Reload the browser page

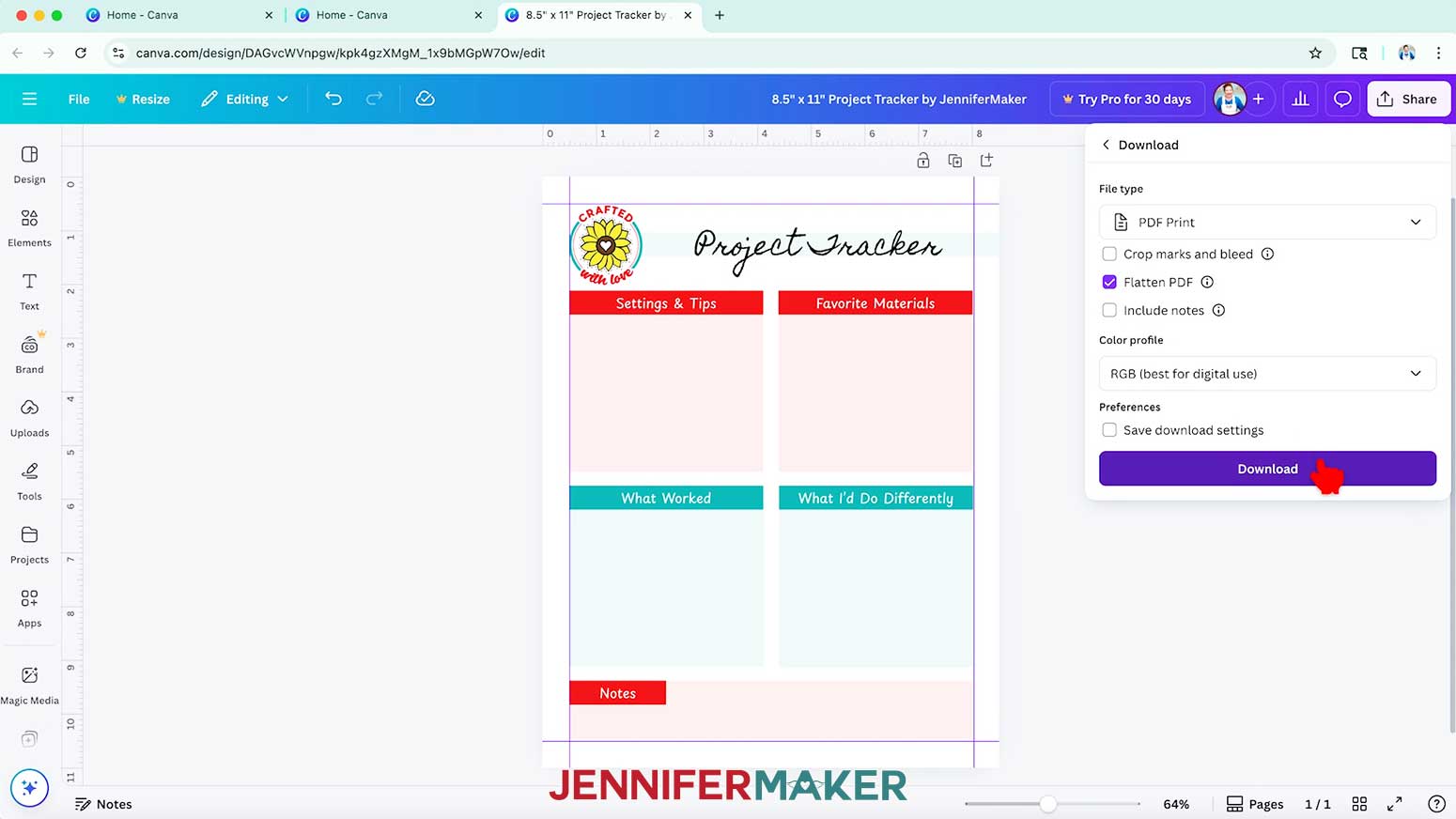[81, 54]
